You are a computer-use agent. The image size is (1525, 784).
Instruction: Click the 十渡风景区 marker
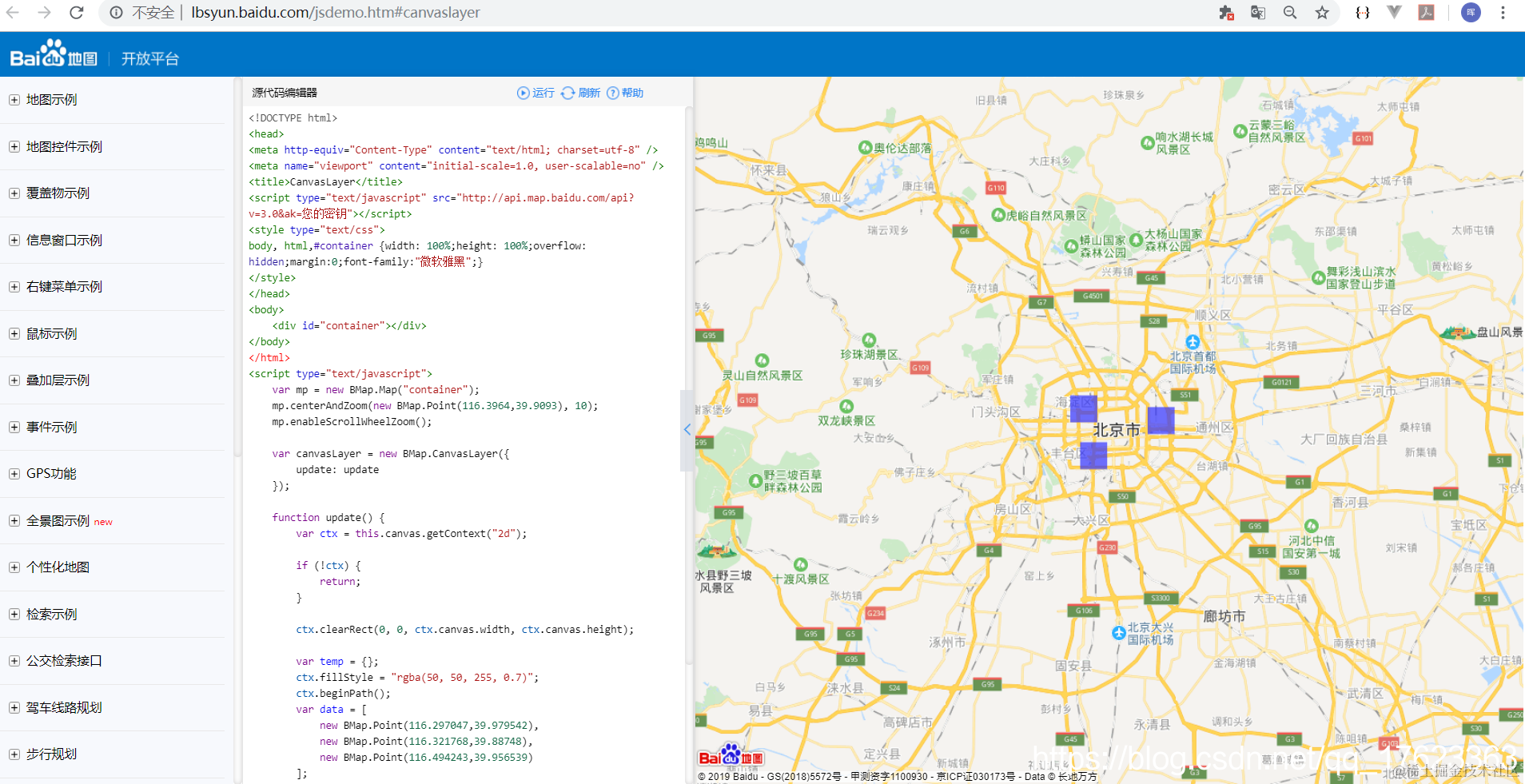(x=801, y=564)
